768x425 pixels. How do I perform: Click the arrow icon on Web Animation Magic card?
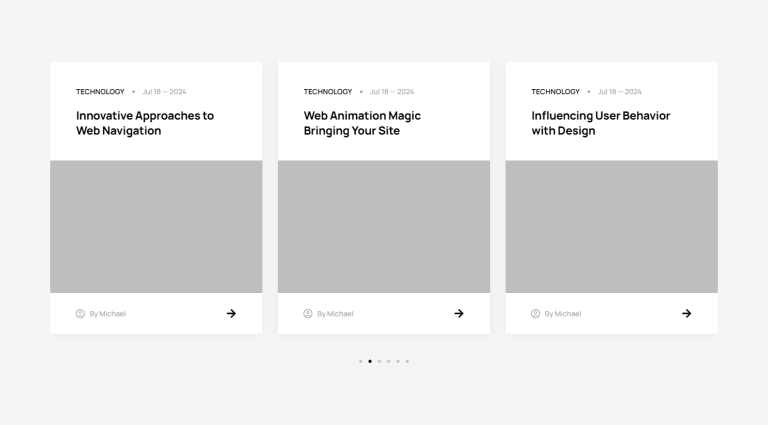pyautogui.click(x=459, y=313)
